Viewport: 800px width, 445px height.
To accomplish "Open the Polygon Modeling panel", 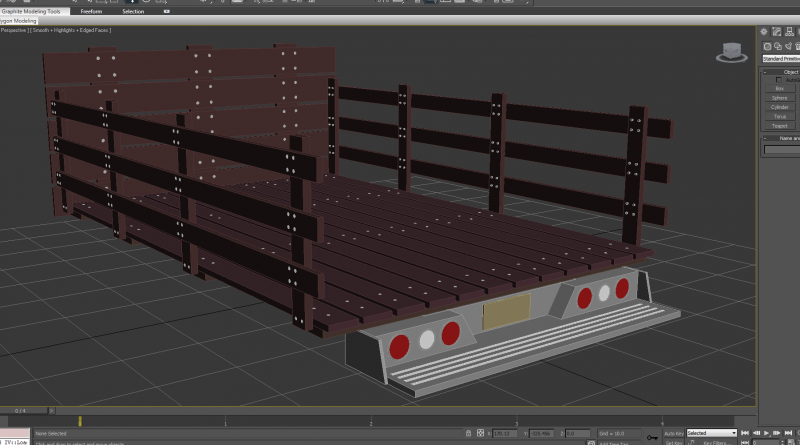I will click(18, 21).
